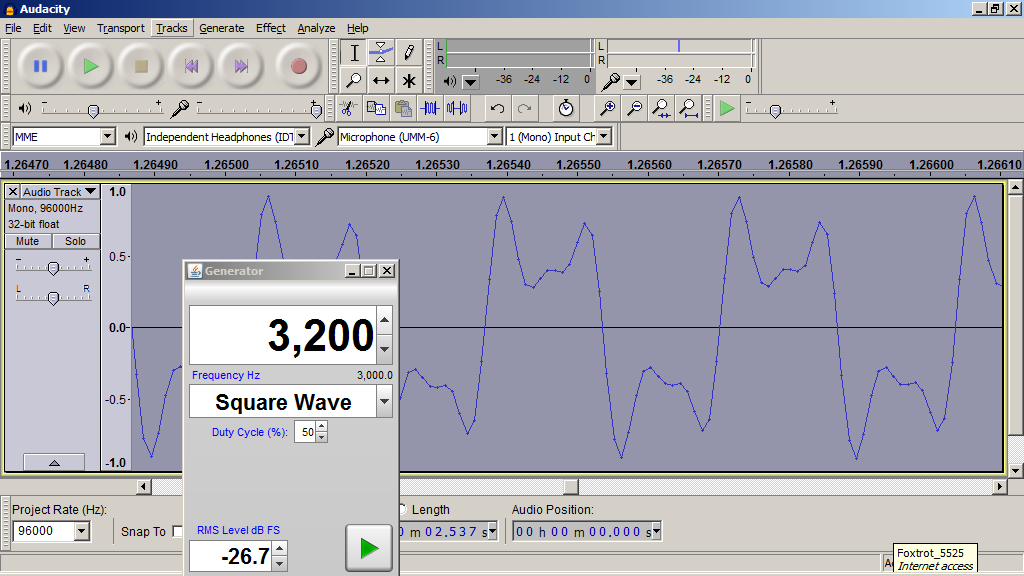Open Project Rate 96000 dropdown
Image resolution: width=1024 pixels, height=576 pixels.
82,531
